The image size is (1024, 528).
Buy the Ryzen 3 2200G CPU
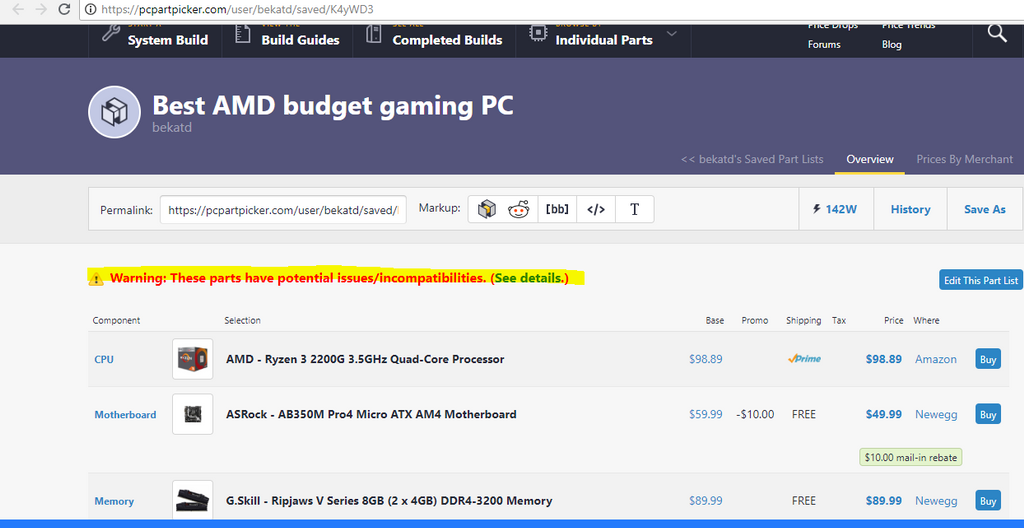[988, 359]
